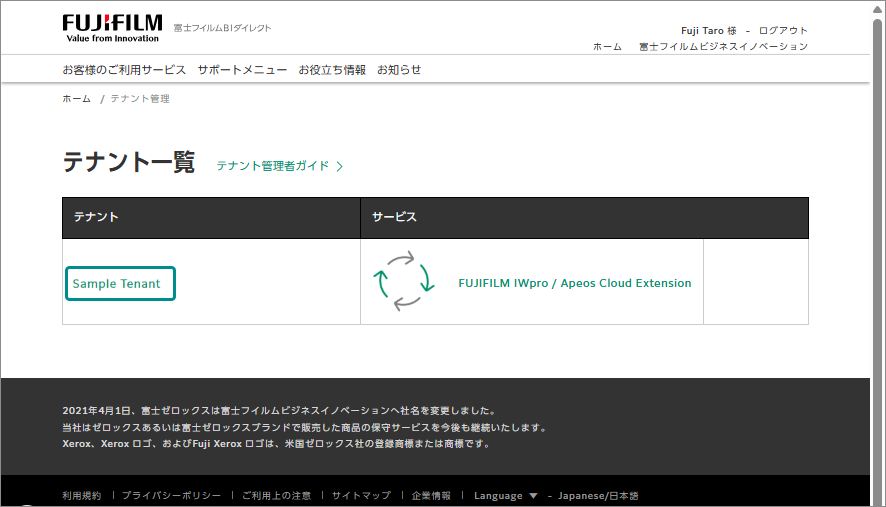Click the 富士フイルムBIダイレクト site title
The width and height of the screenshot is (886, 507).
(x=223, y=28)
